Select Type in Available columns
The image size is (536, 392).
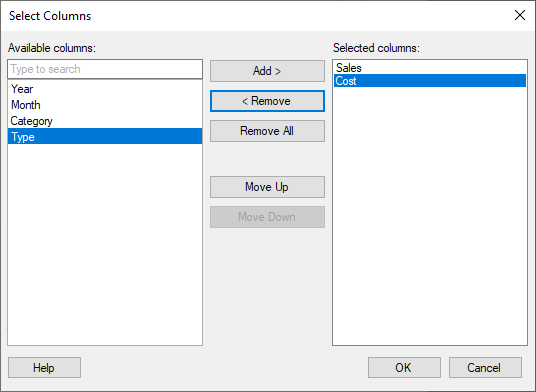coord(105,136)
